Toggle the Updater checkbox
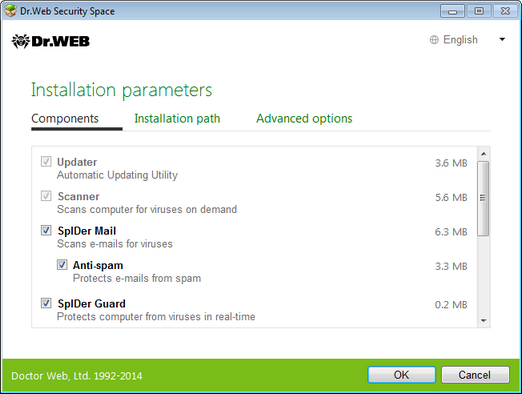522x394 pixels. tap(46, 162)
